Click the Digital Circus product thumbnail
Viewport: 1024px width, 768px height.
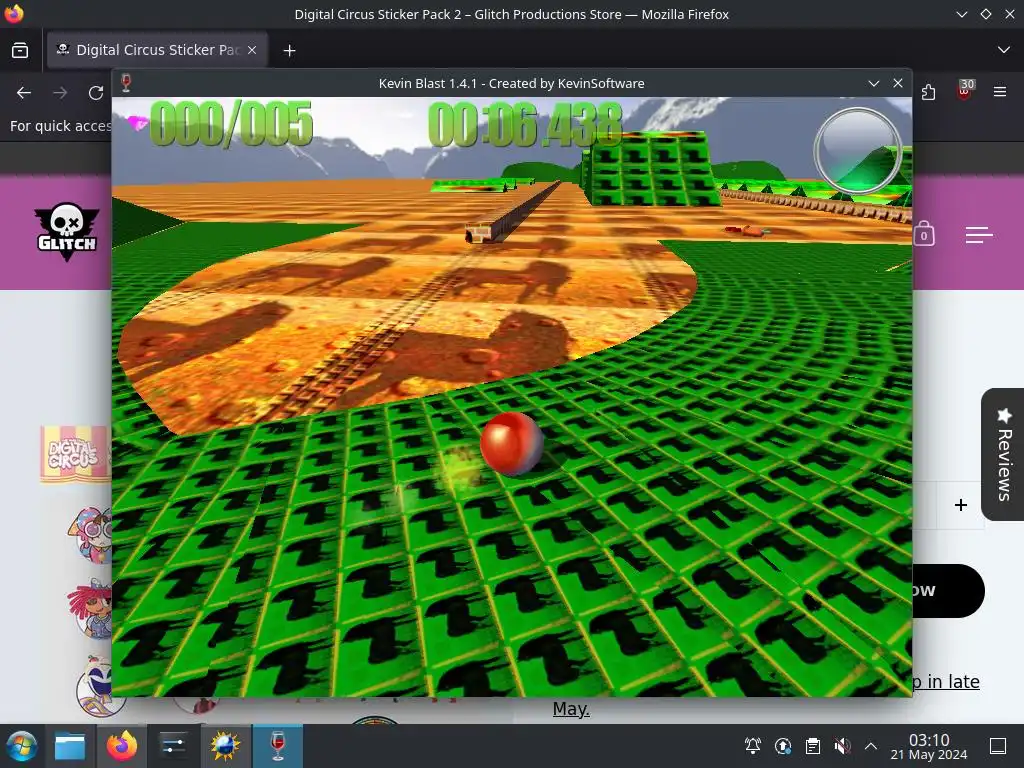click(76, 455)
